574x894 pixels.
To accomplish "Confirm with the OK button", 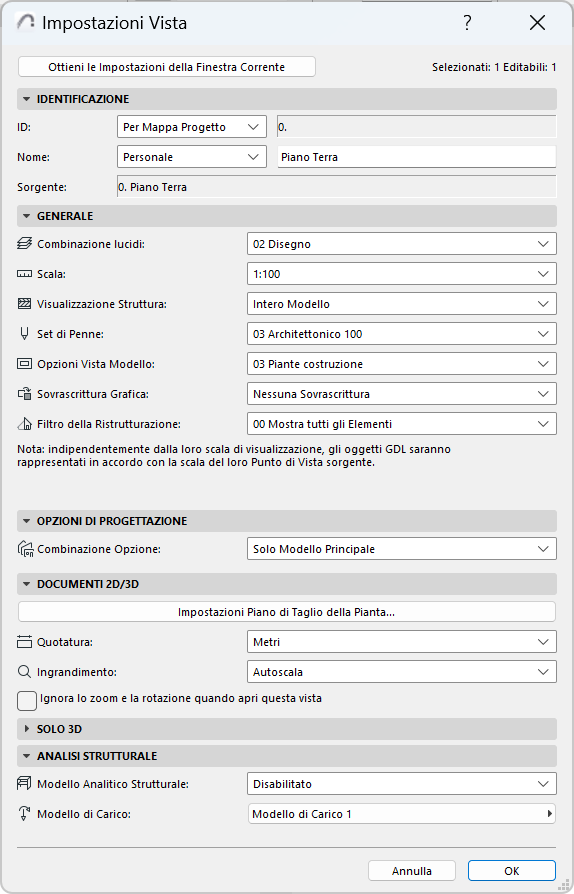I will (512, 871).
